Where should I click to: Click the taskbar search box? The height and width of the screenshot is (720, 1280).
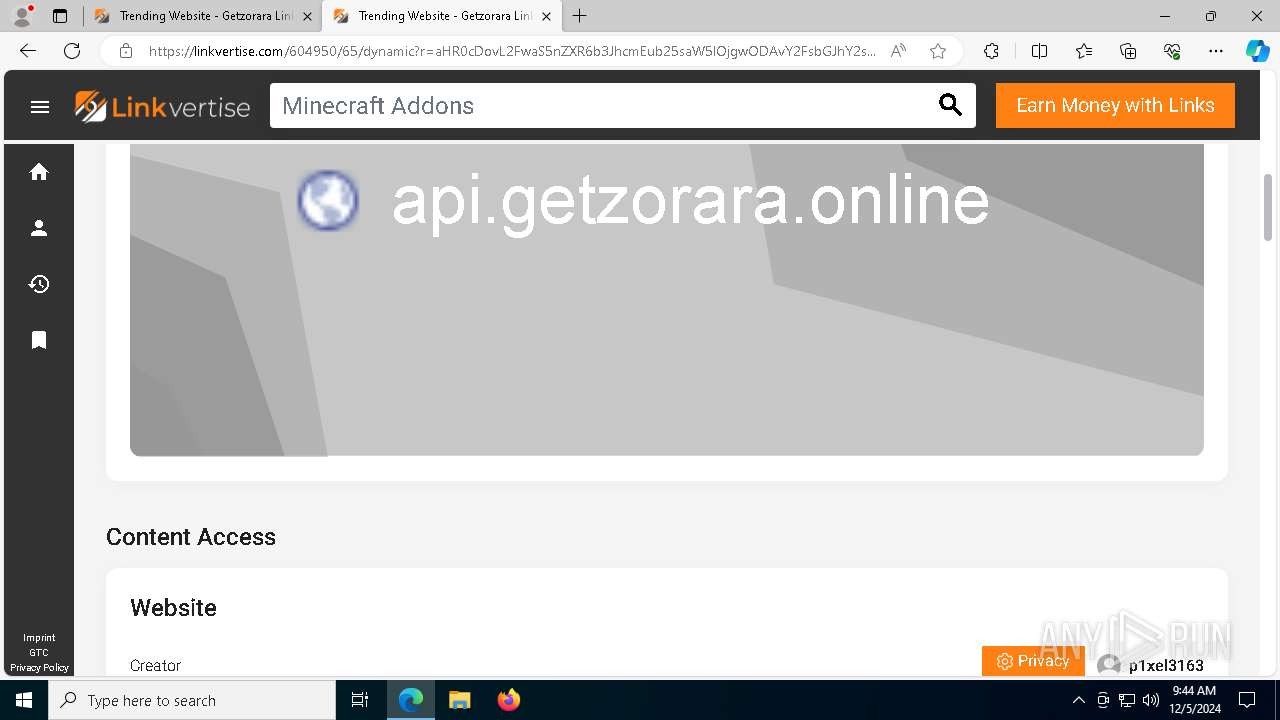(x=192, y=700)
